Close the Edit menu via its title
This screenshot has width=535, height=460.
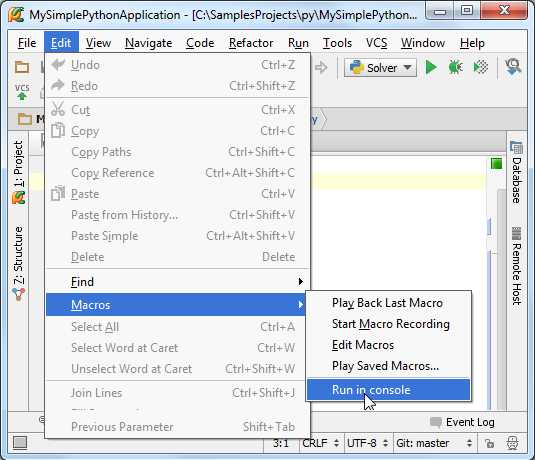[61, 43]
